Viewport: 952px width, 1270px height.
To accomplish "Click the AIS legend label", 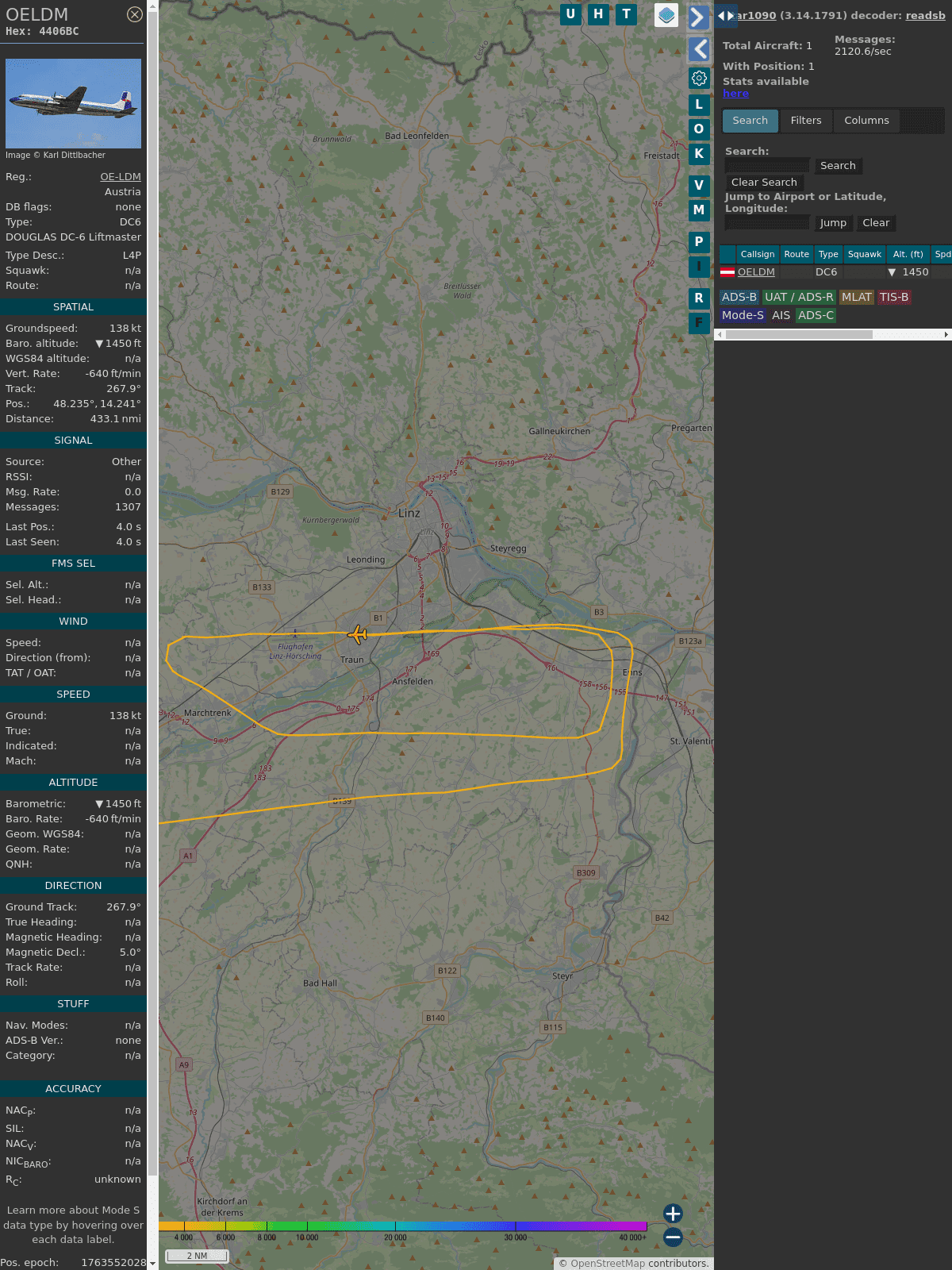I will 781,316.
